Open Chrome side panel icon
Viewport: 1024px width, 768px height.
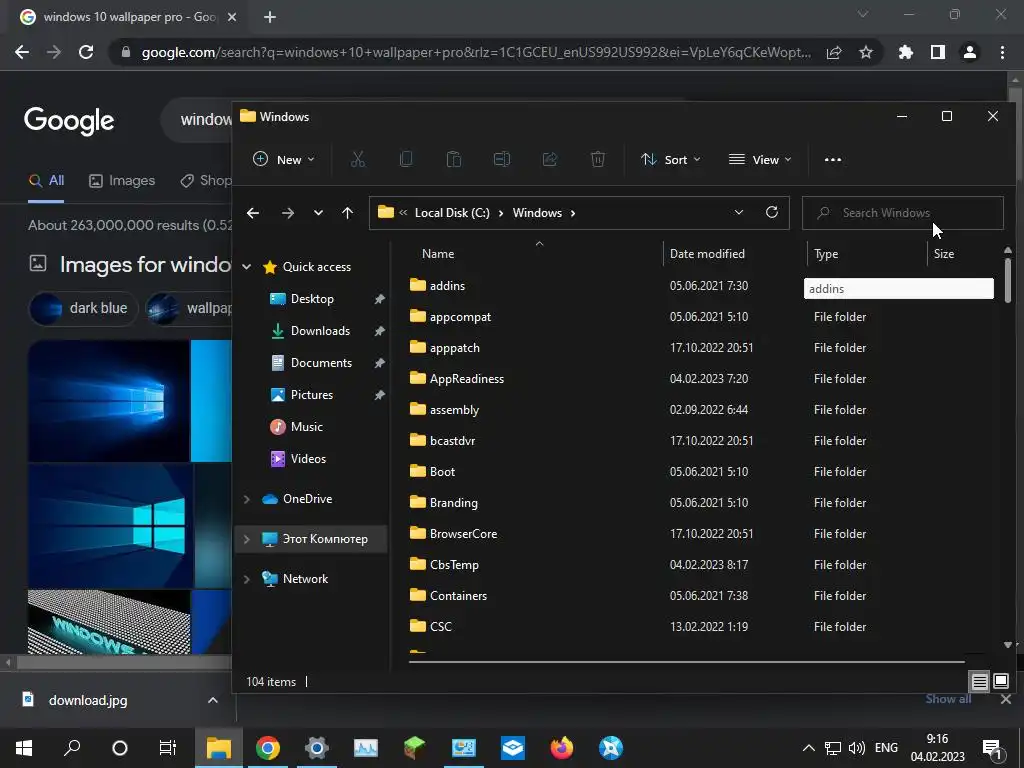tap(938, 52)
